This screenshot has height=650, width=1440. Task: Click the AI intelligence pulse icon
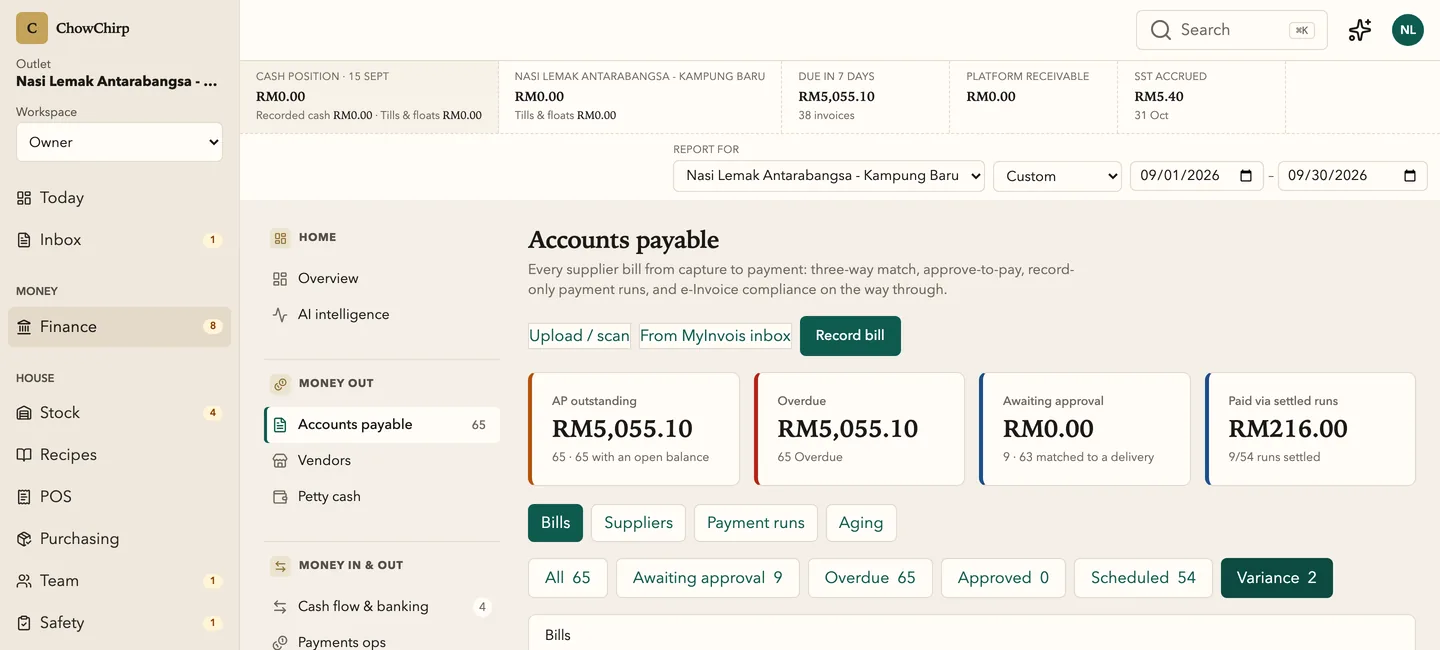click(280, 315)
